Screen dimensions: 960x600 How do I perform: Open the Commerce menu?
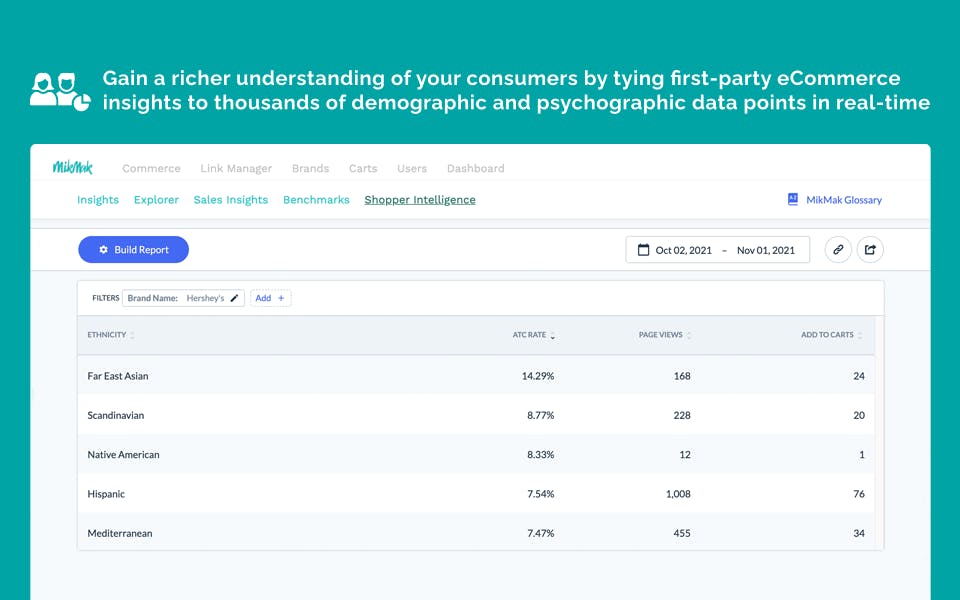tap(151, 169)
